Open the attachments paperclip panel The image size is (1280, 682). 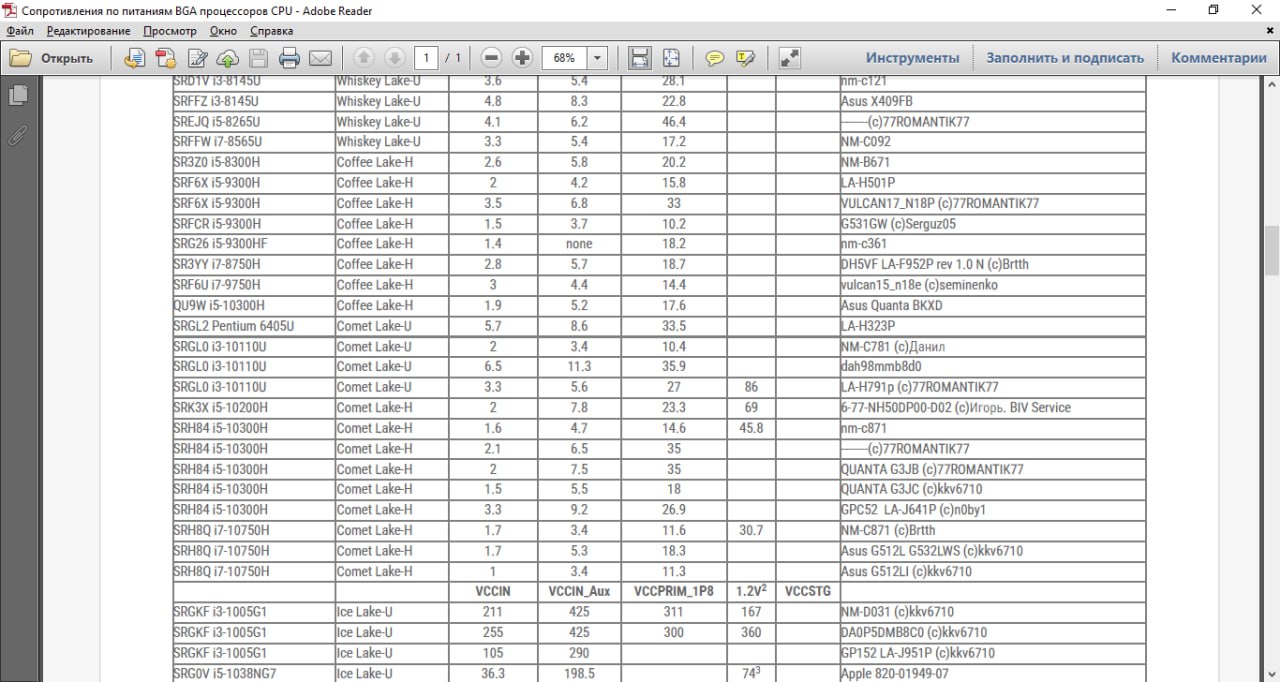[x=18, y=135]
